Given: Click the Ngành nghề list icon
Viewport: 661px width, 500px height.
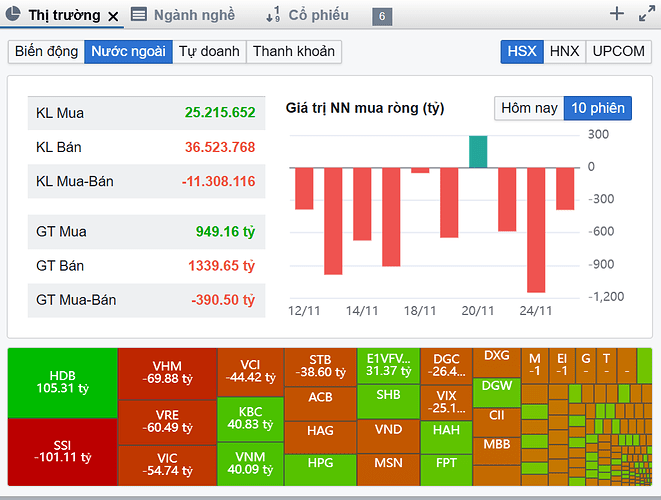Looking at the screenshot, I should click(x=139, y=15).
